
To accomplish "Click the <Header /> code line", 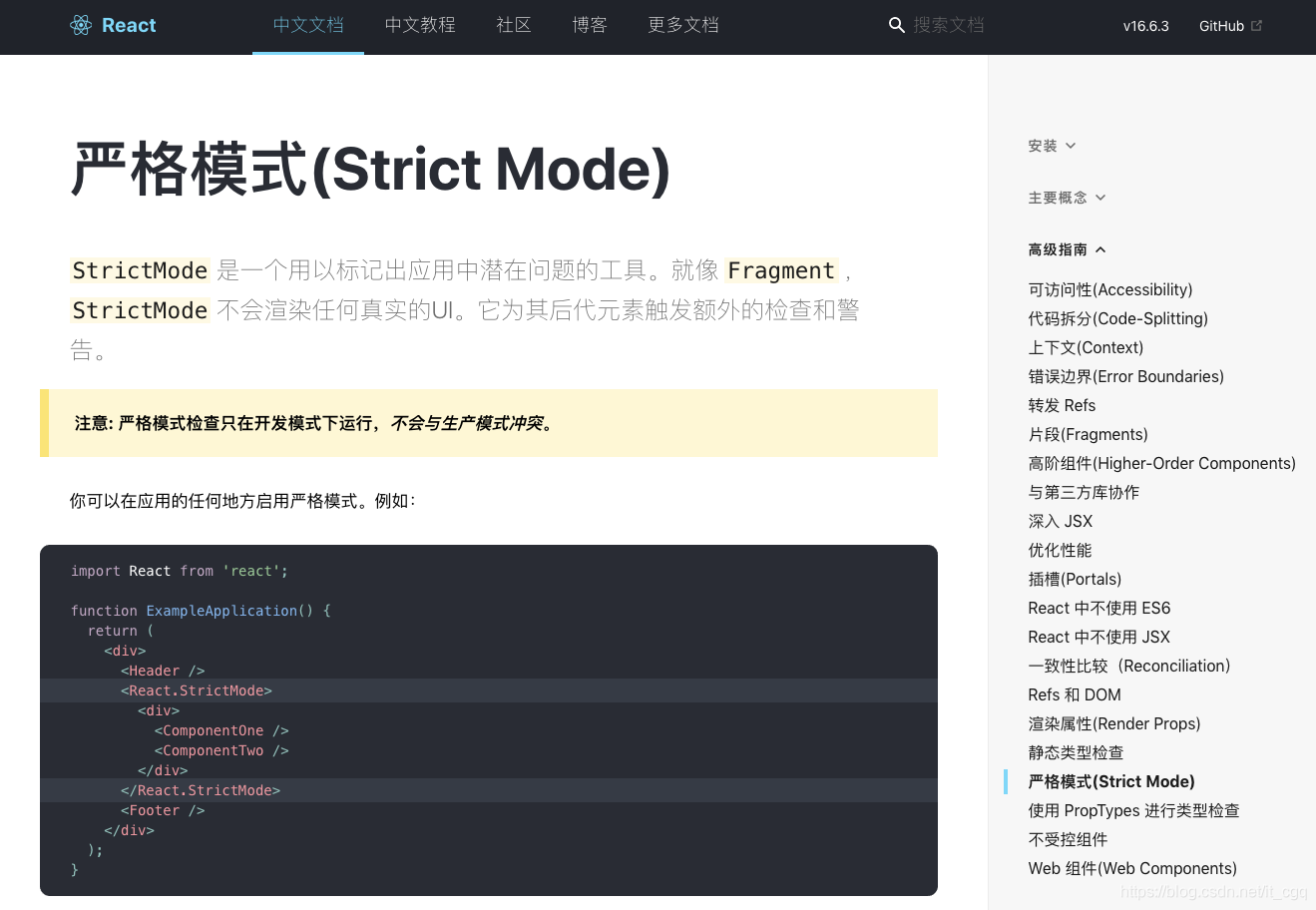I will (163, 671).
